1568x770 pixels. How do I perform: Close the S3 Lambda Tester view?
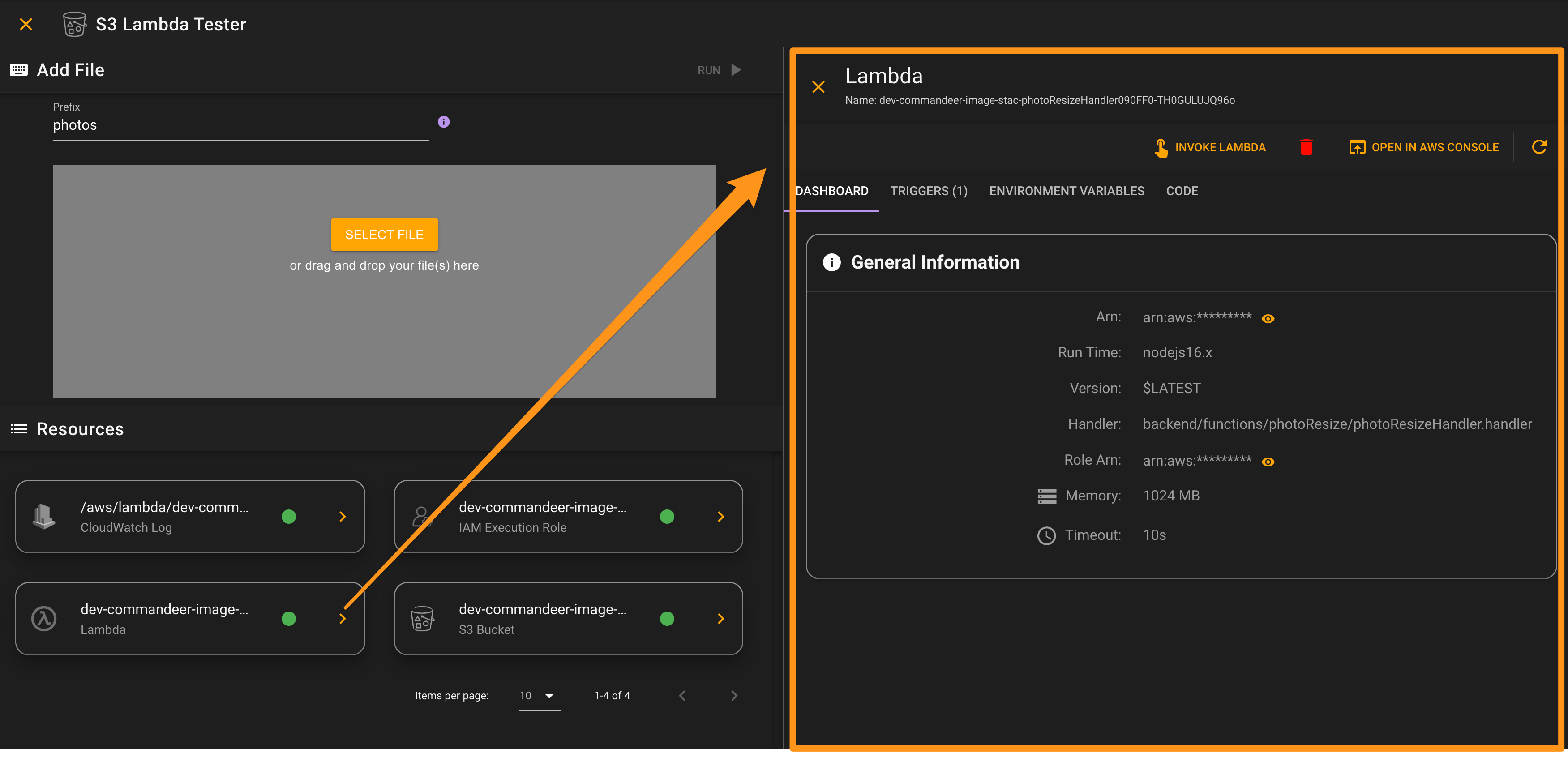(26, 24)
